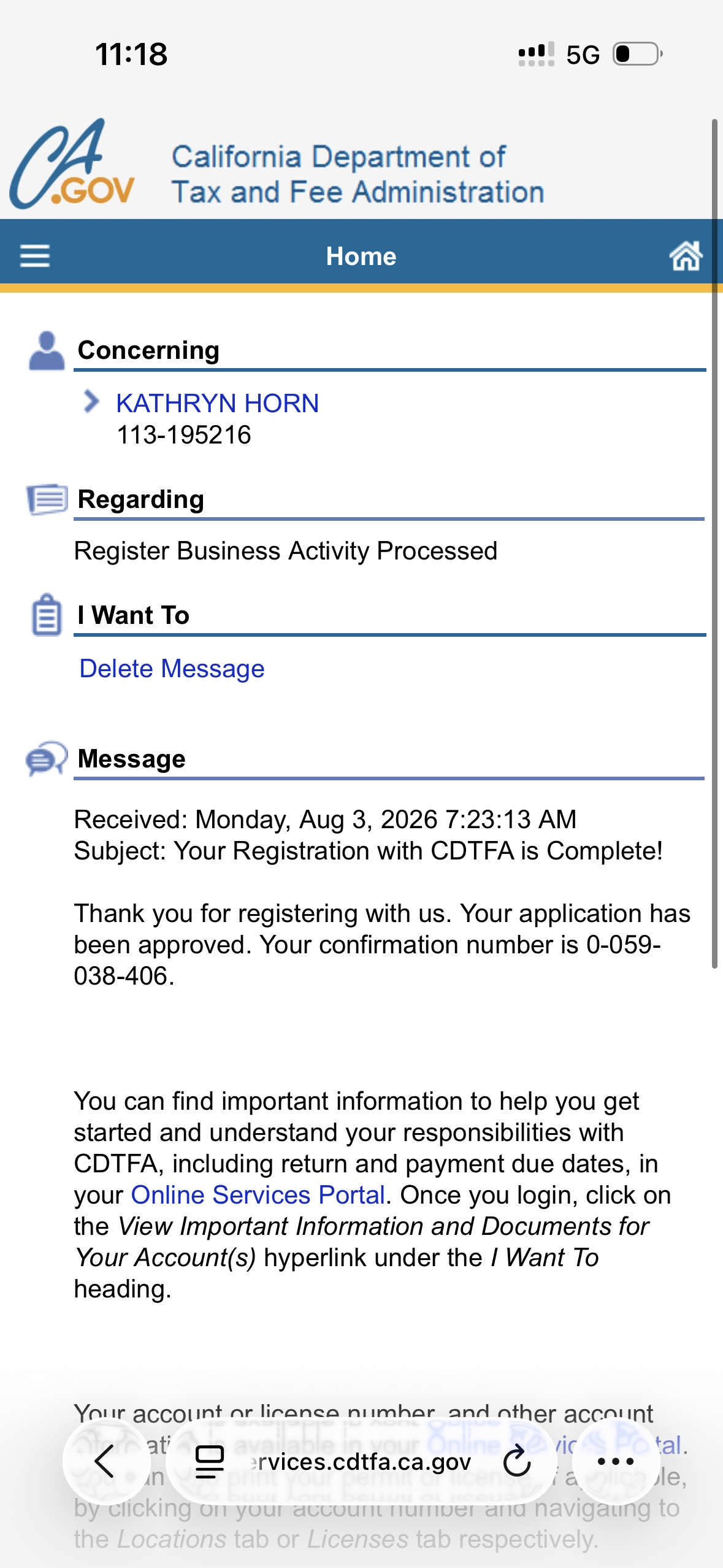The width and height of the screenshot is (723, 1568).
Task: Tap the reader view icon in address bar
Action: click(x=210, y=1461)
